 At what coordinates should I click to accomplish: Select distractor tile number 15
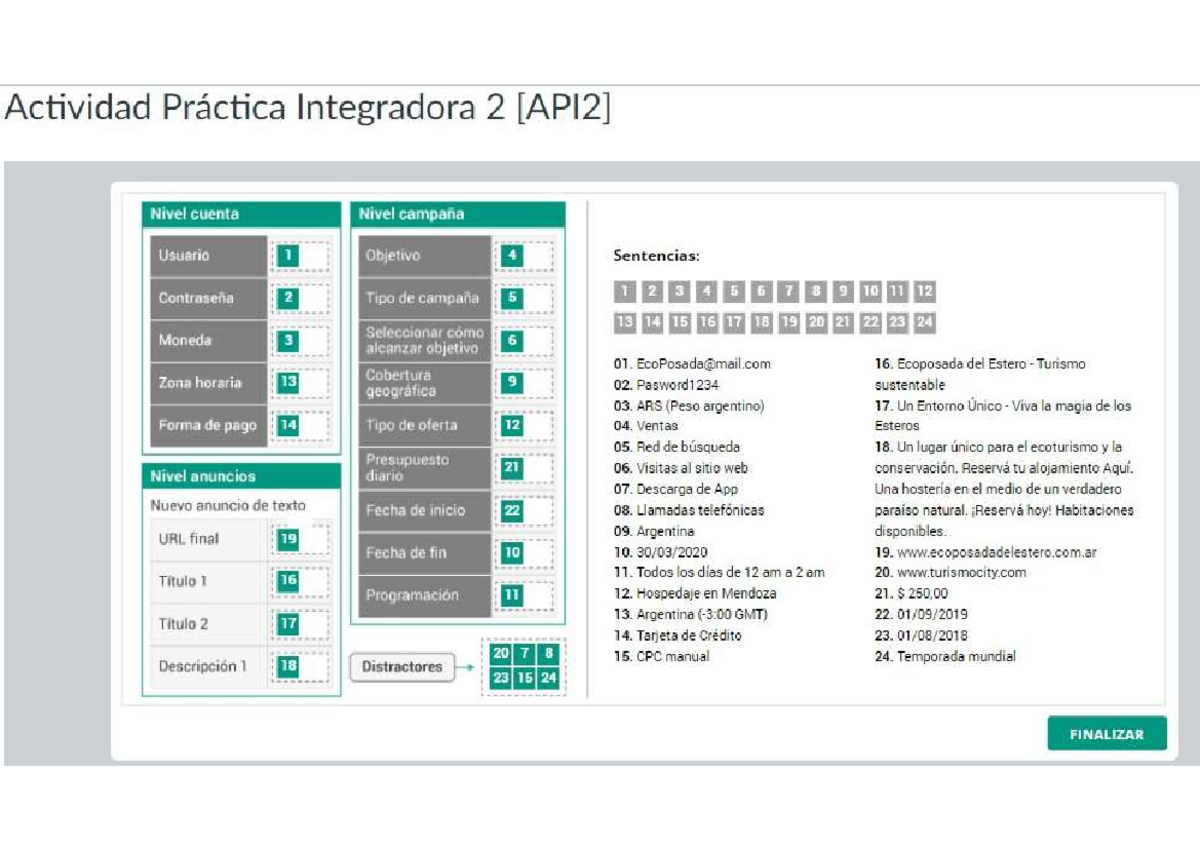click(x=524, y=677)
